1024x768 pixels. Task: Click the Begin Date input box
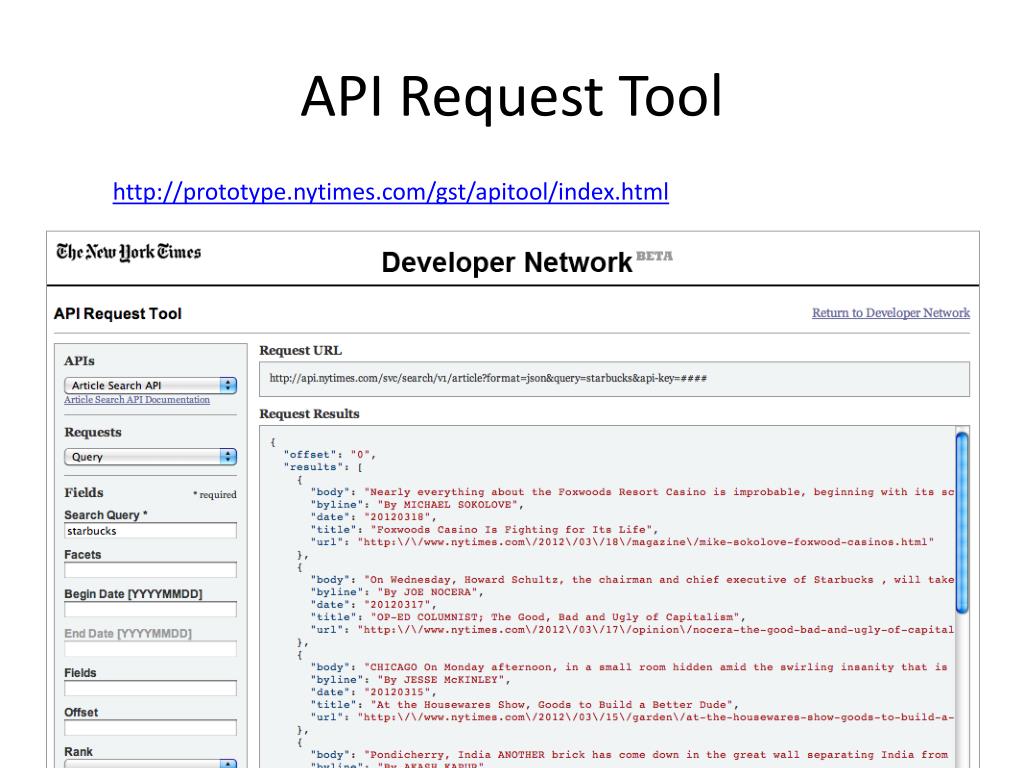[150, 609]
